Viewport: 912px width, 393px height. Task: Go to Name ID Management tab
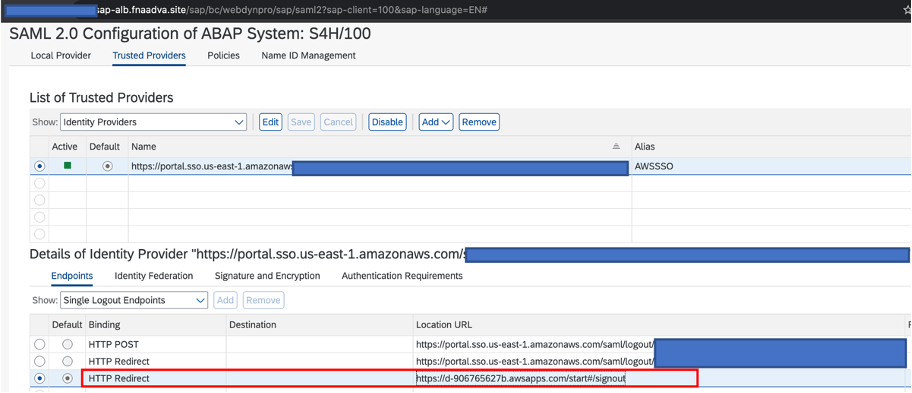[308, 56]
